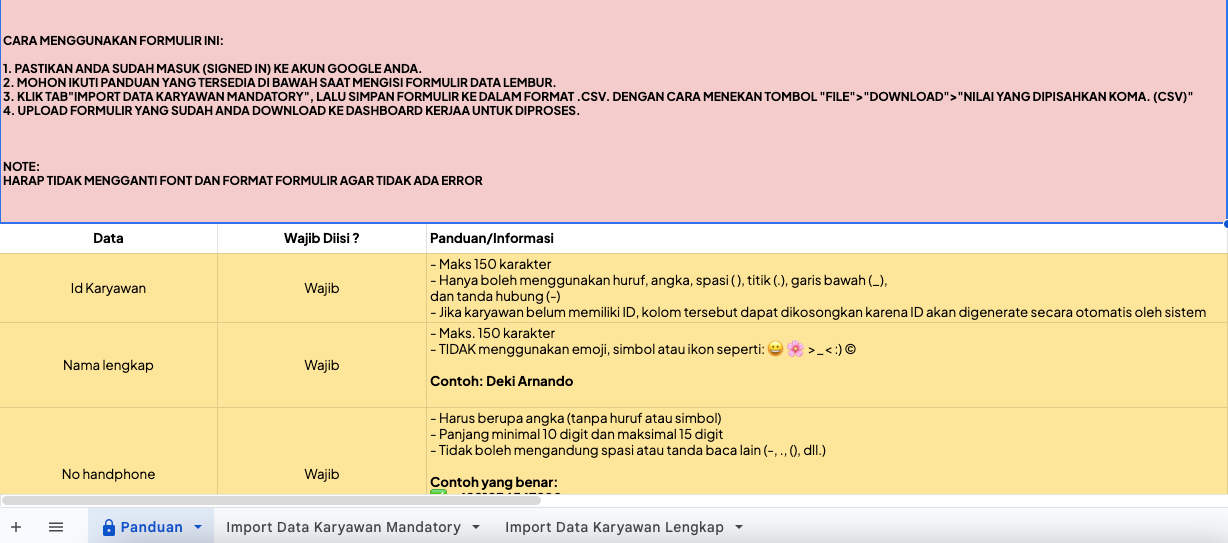Click the smiley emoji in Nama lengkap guidance
1228x543 pixels.
(772, 350)
